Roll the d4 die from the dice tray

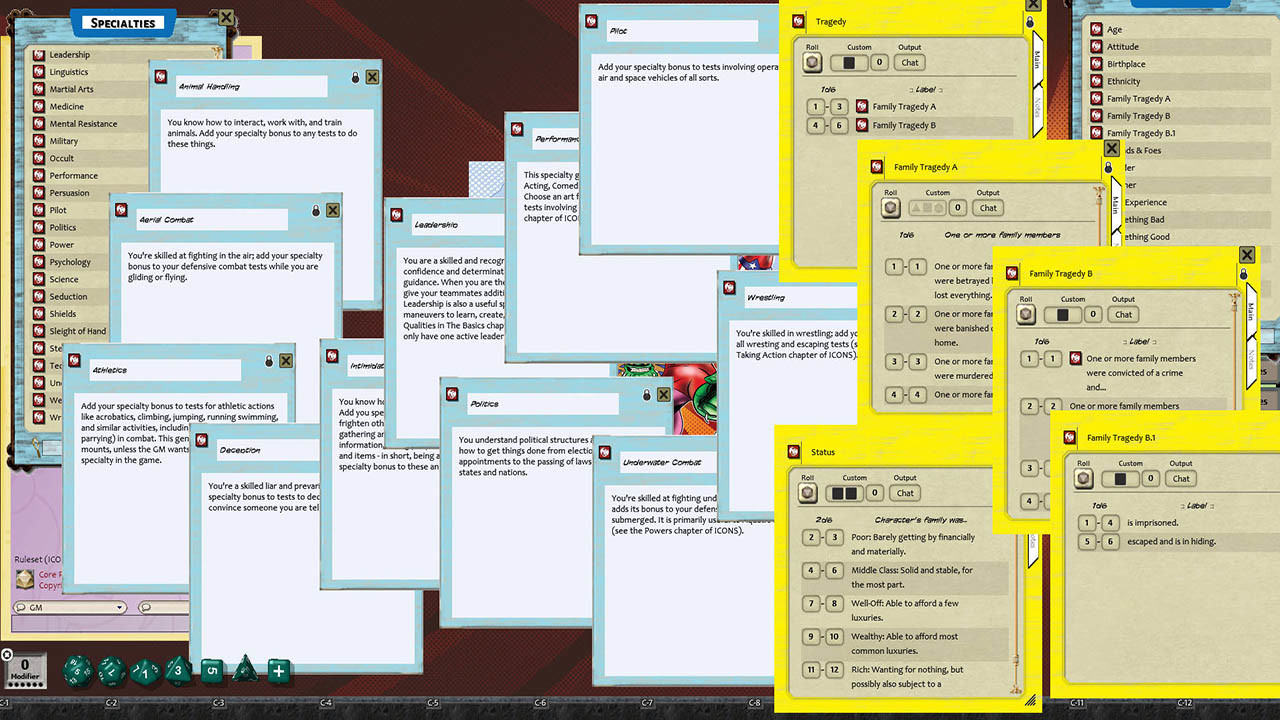click(x=246, y=670)
